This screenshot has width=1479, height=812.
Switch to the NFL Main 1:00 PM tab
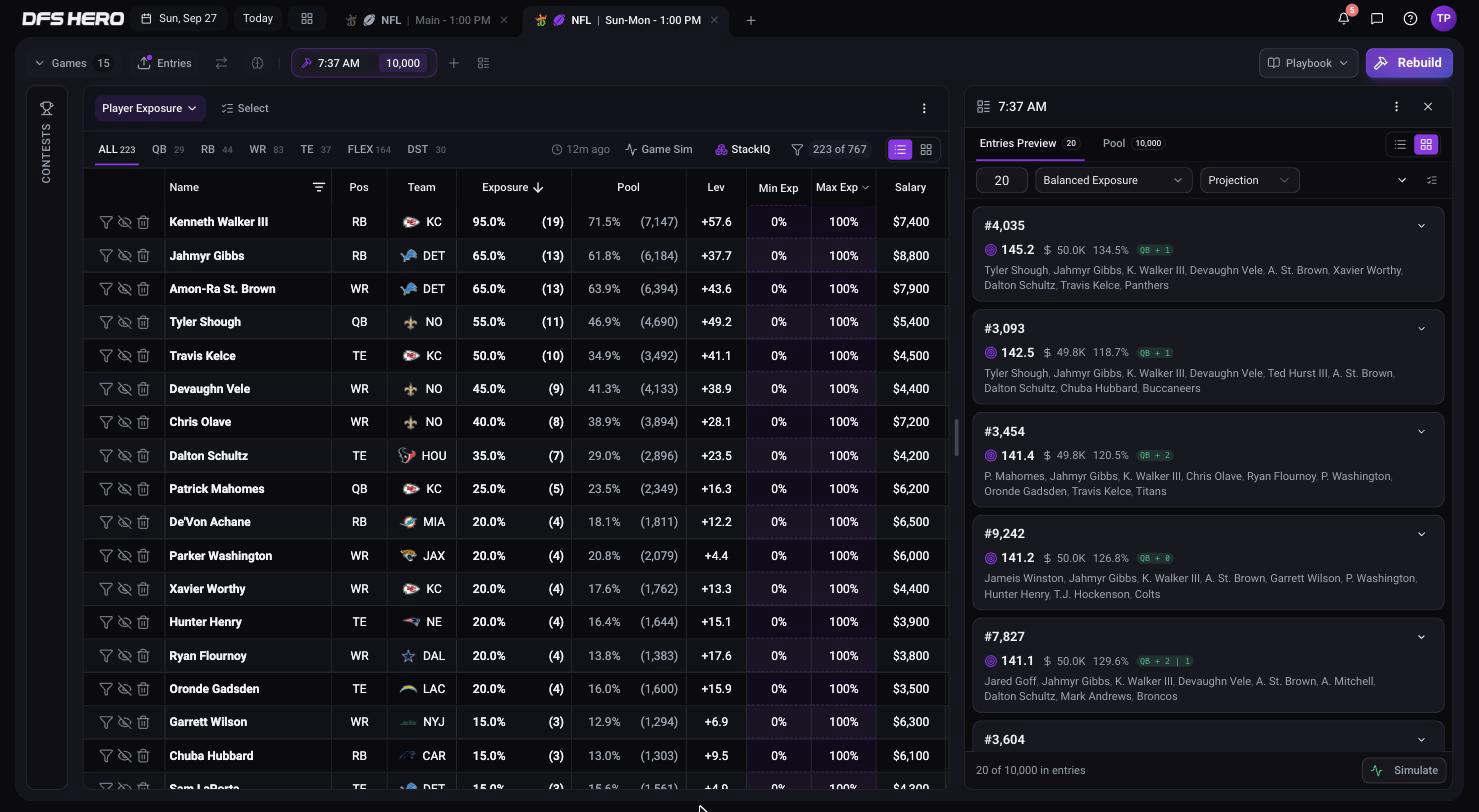tap(427, 20)
